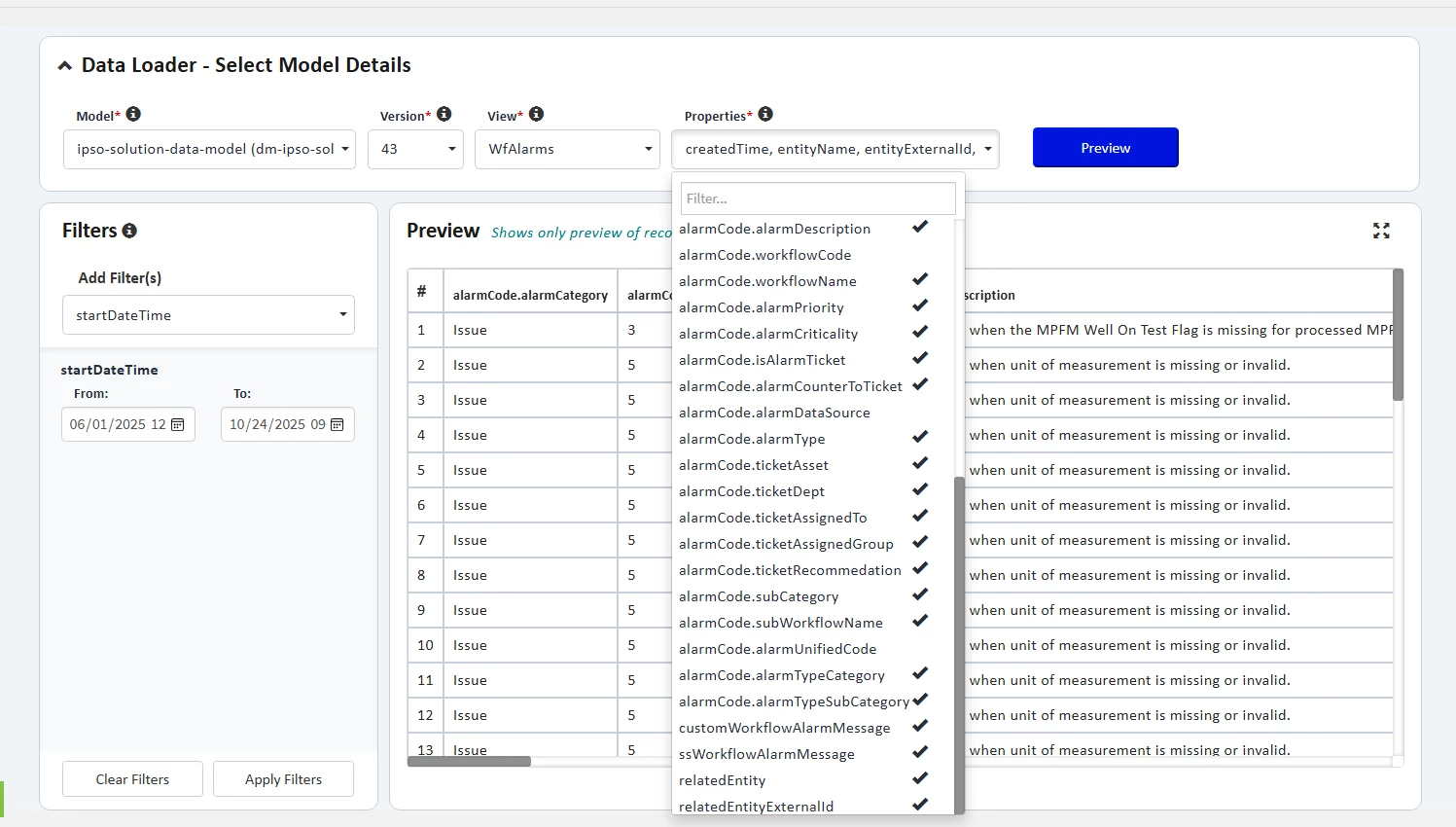
Task: Click the properties Filter text field
Action: click(x=817, y=198)
